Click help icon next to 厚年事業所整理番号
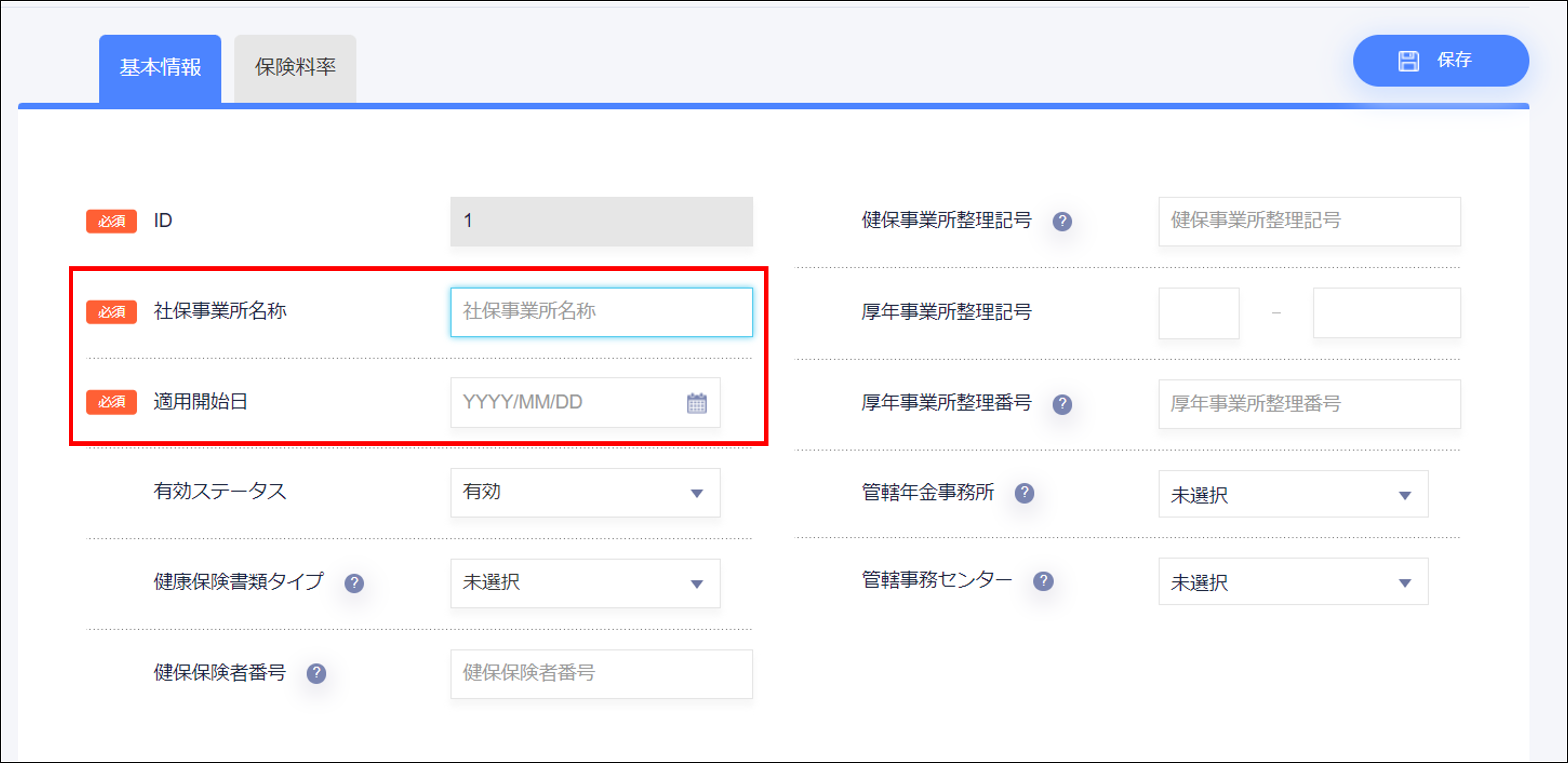The width and height of the screenshot is (1568, 763). (x=1061, y=404)
